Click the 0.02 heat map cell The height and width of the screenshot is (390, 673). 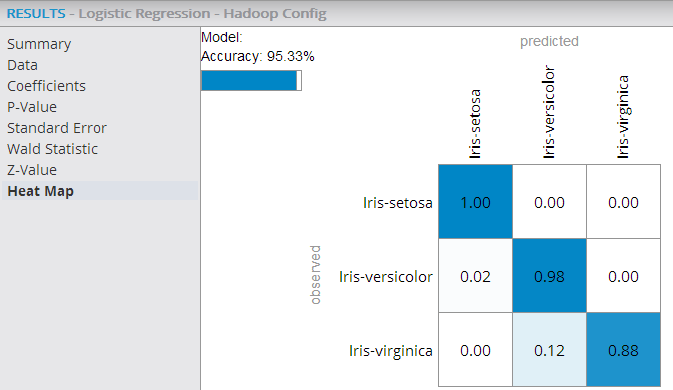[475, 275]
